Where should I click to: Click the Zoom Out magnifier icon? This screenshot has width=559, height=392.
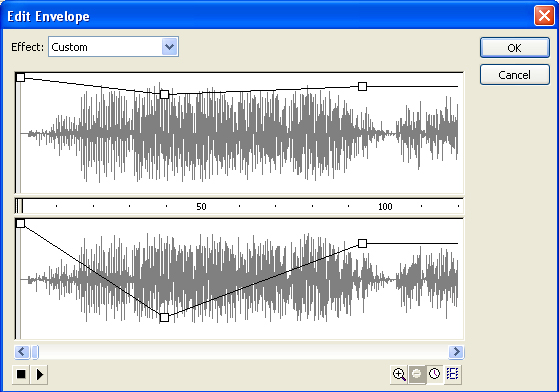tap(416, 374)
